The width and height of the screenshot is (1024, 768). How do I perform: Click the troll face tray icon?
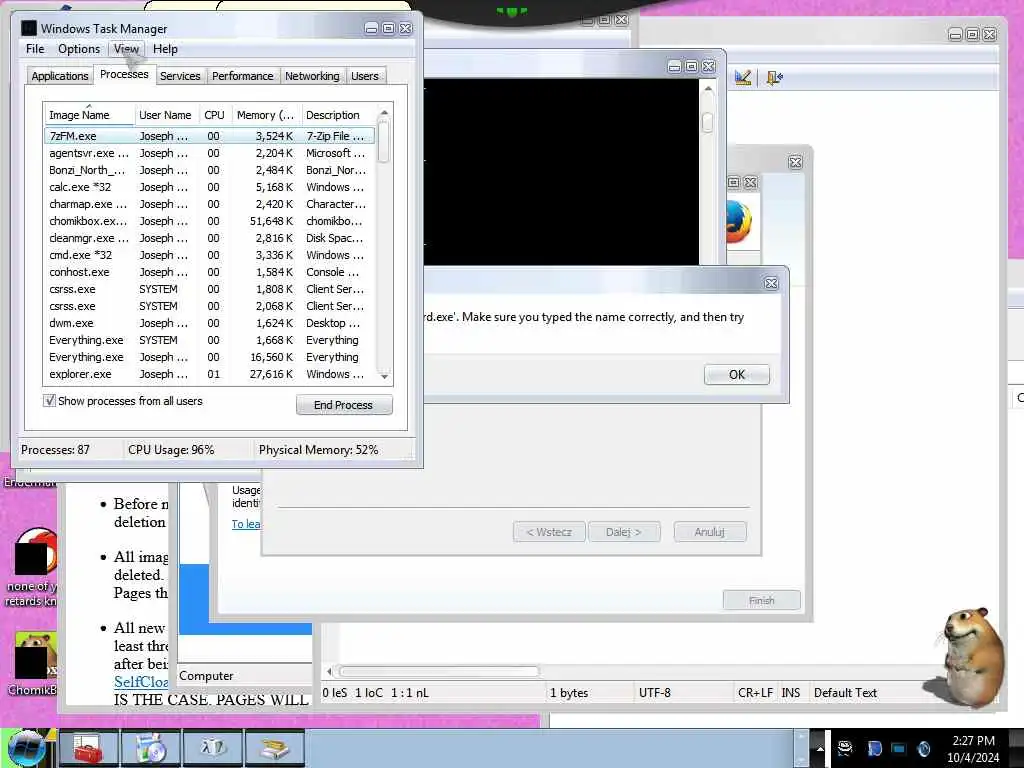(x=845, y=748)
